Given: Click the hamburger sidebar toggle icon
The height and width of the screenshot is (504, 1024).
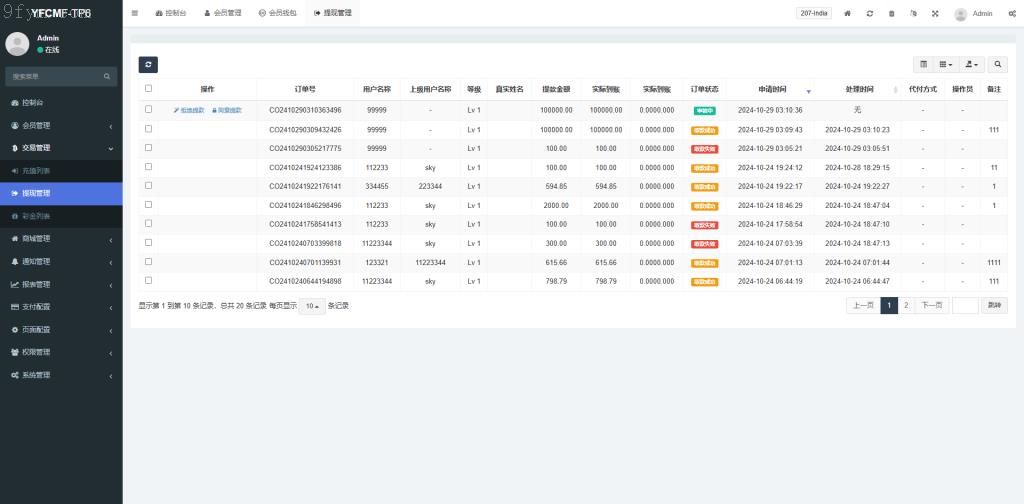Looking at the screenshot, I should pyautogui.click(x=135, y=14).
